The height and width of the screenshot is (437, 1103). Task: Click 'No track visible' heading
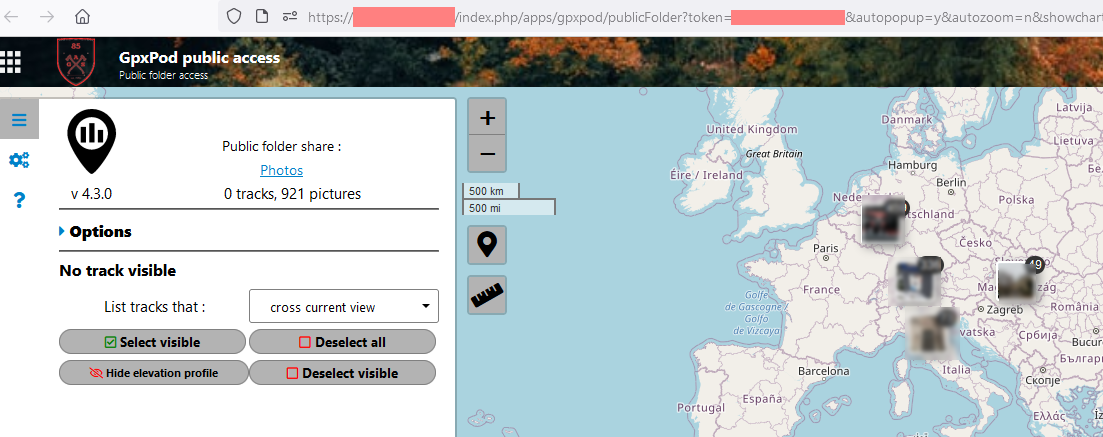click(117, 270)
